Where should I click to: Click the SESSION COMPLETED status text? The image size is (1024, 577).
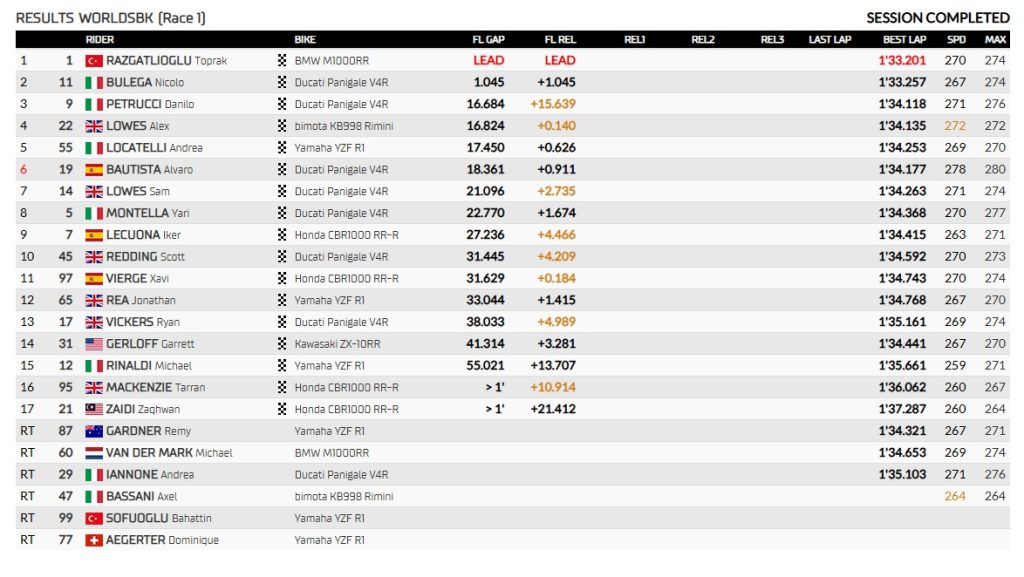pos(937,18)
